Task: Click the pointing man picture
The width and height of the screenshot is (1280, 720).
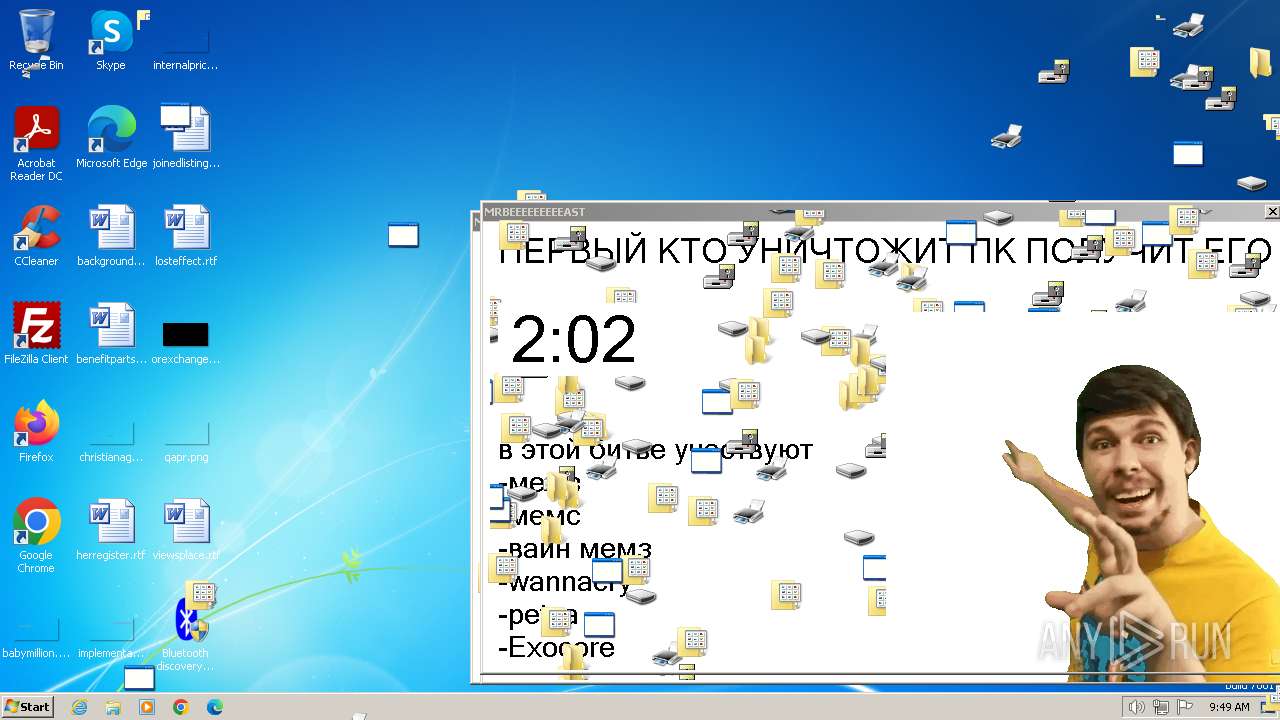Action: point(1140,523)
